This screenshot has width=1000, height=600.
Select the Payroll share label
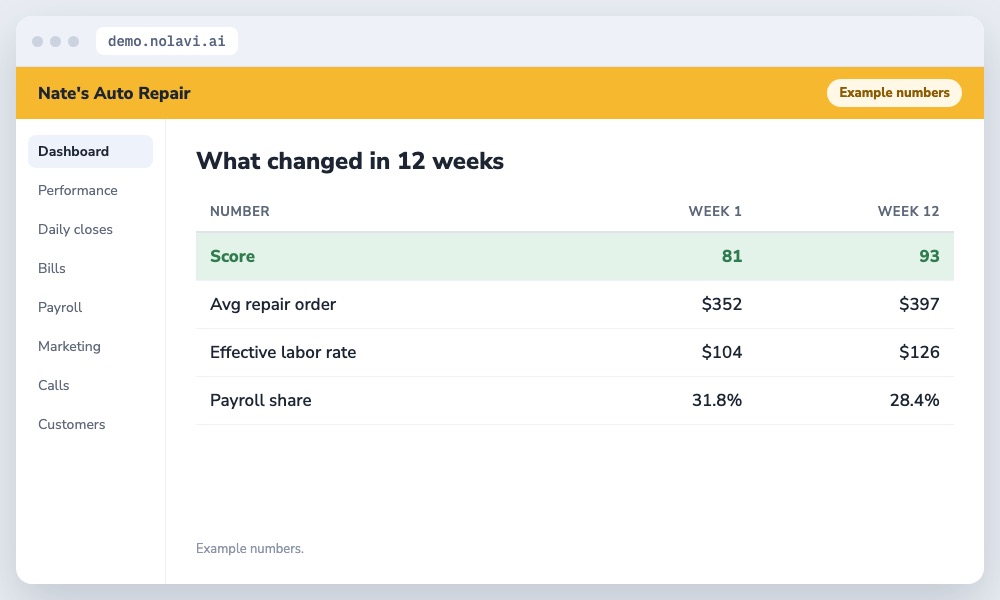(261, 400)
